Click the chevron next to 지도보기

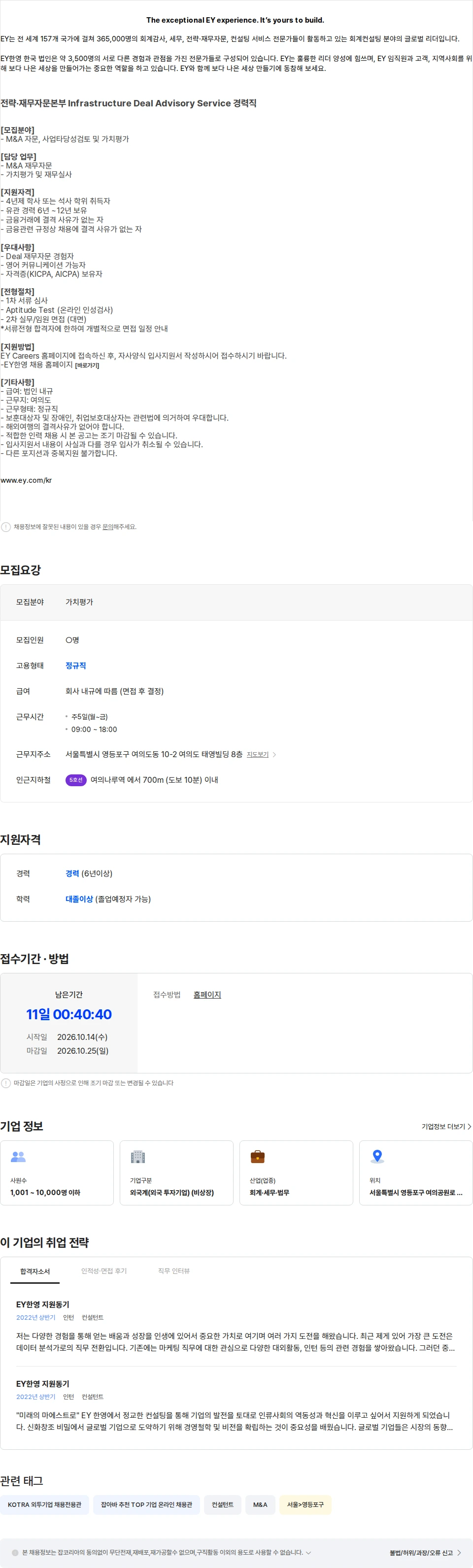[274, 754]
